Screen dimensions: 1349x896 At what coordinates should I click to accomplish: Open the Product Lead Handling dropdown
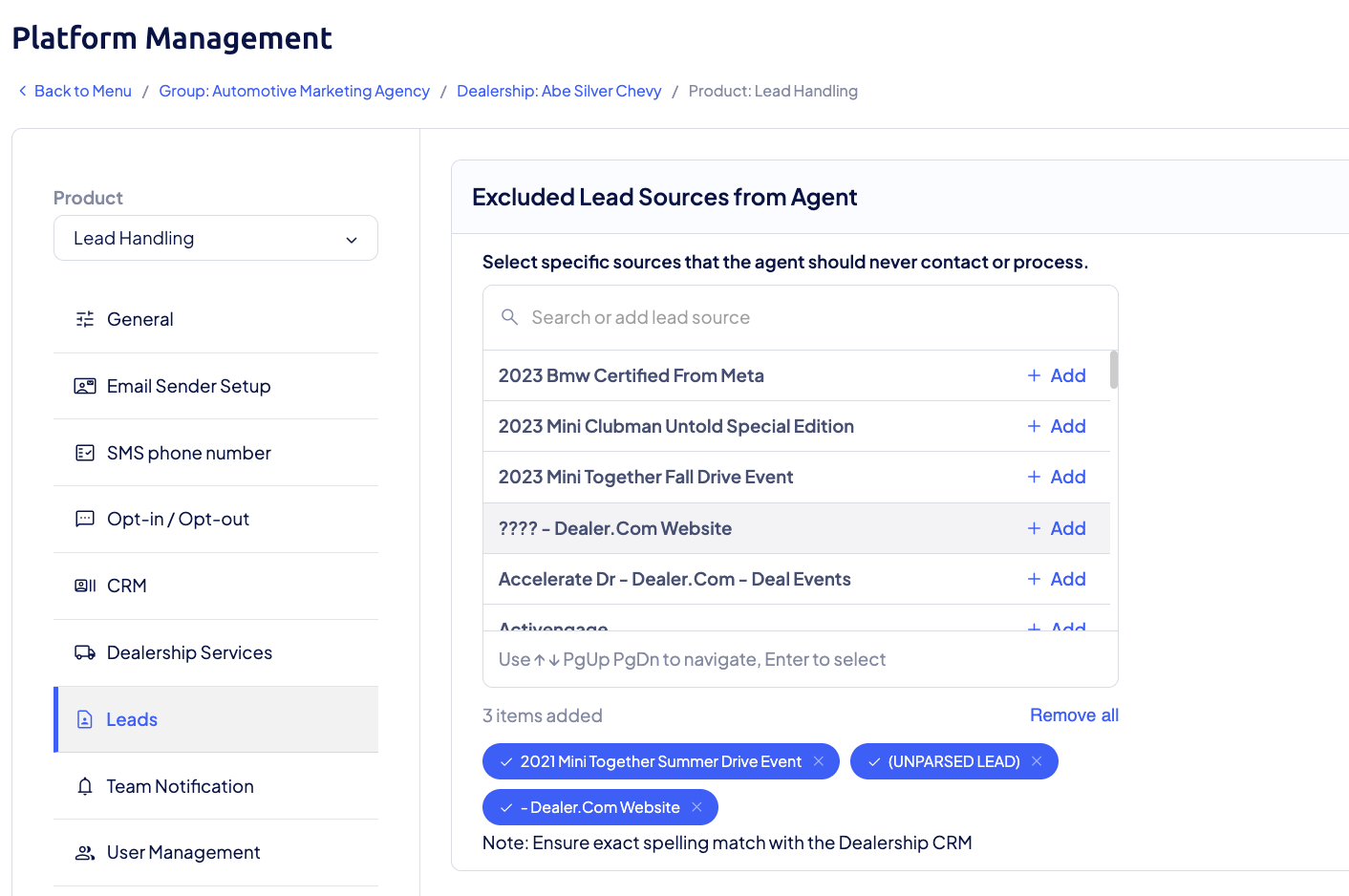(x=216, y=238)
